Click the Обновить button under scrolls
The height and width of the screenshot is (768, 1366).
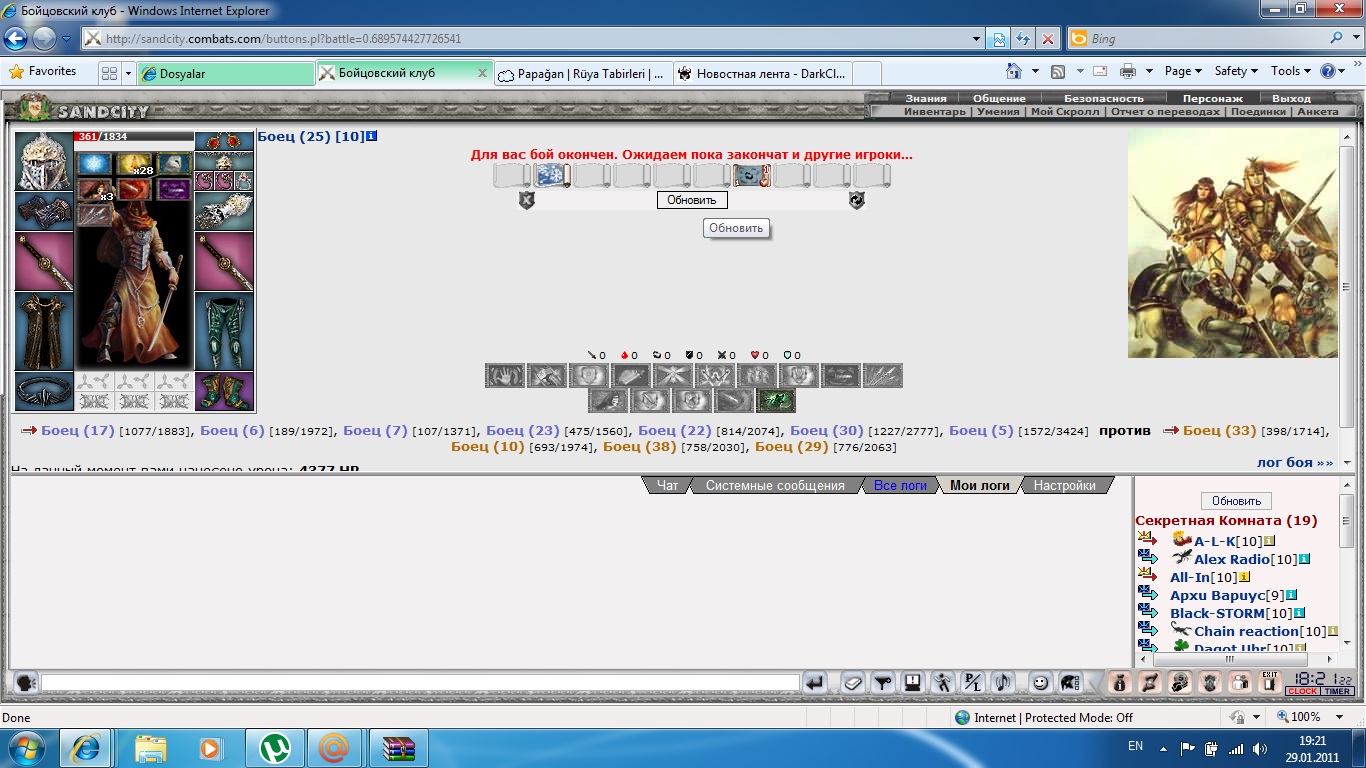point(692,200)
